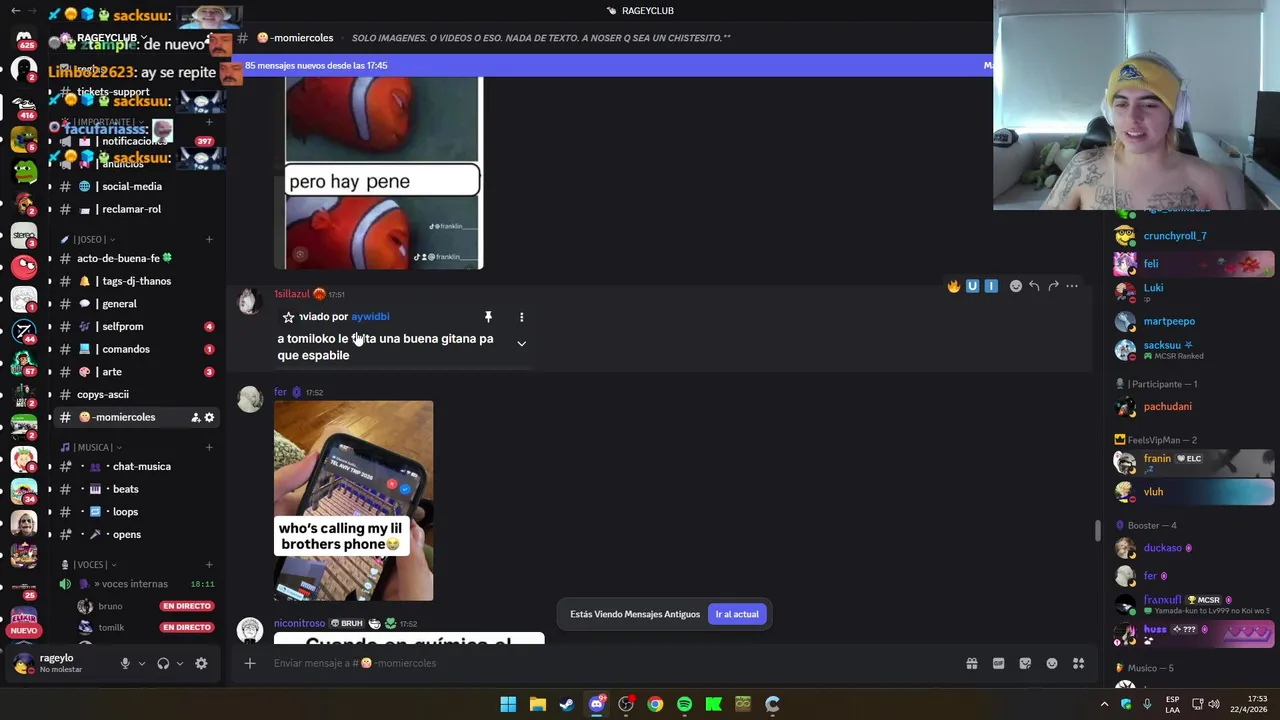This screenshot has width=1280, height=720.
Task: Open the social-media channel
Action: click(134, 186)
